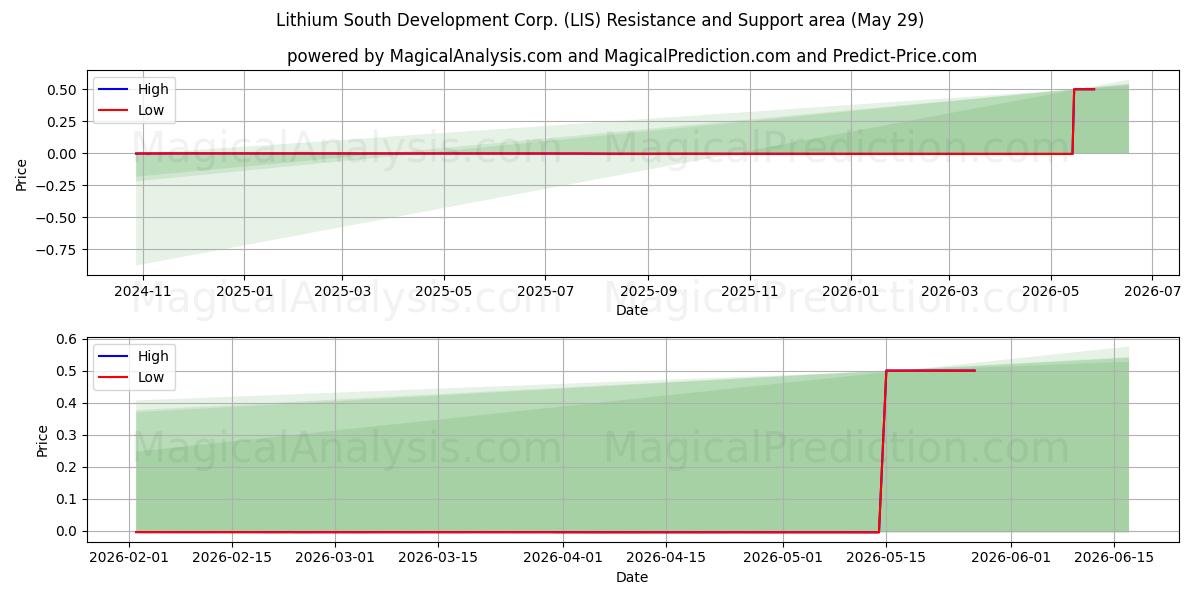The width and height of the screenshot is (1200, 600).
Task: Click the 2026-06-15 date tick label
Action: tap(1114, 558)
